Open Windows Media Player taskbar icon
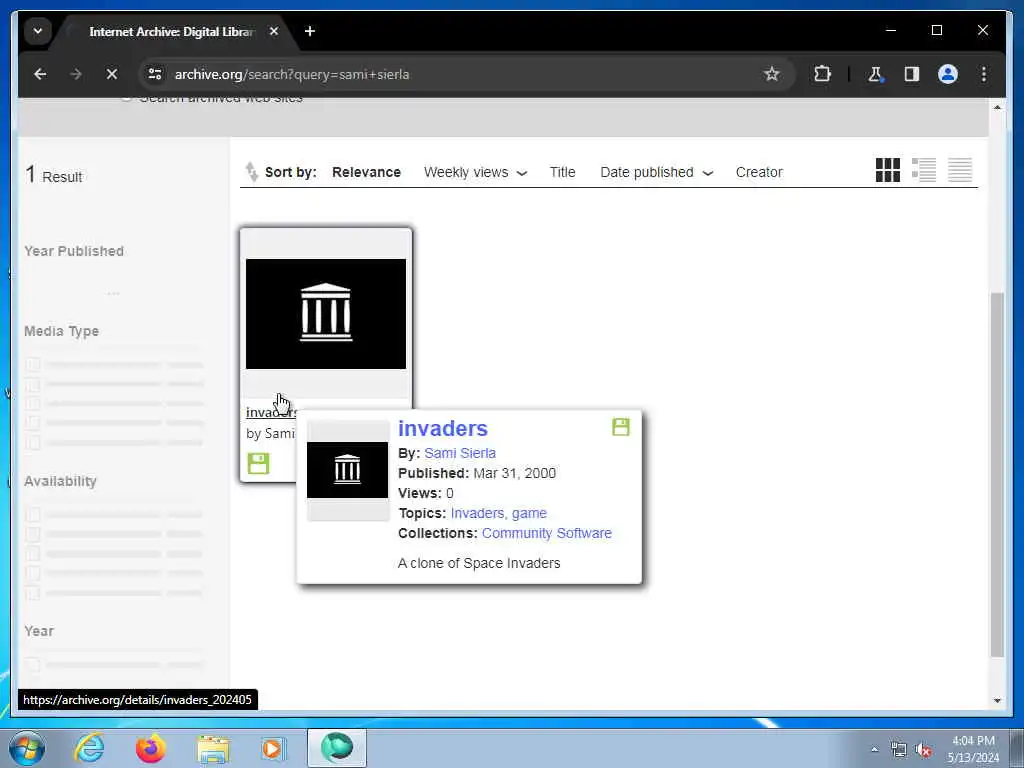 pyautogui.click(x=273, y=748)
